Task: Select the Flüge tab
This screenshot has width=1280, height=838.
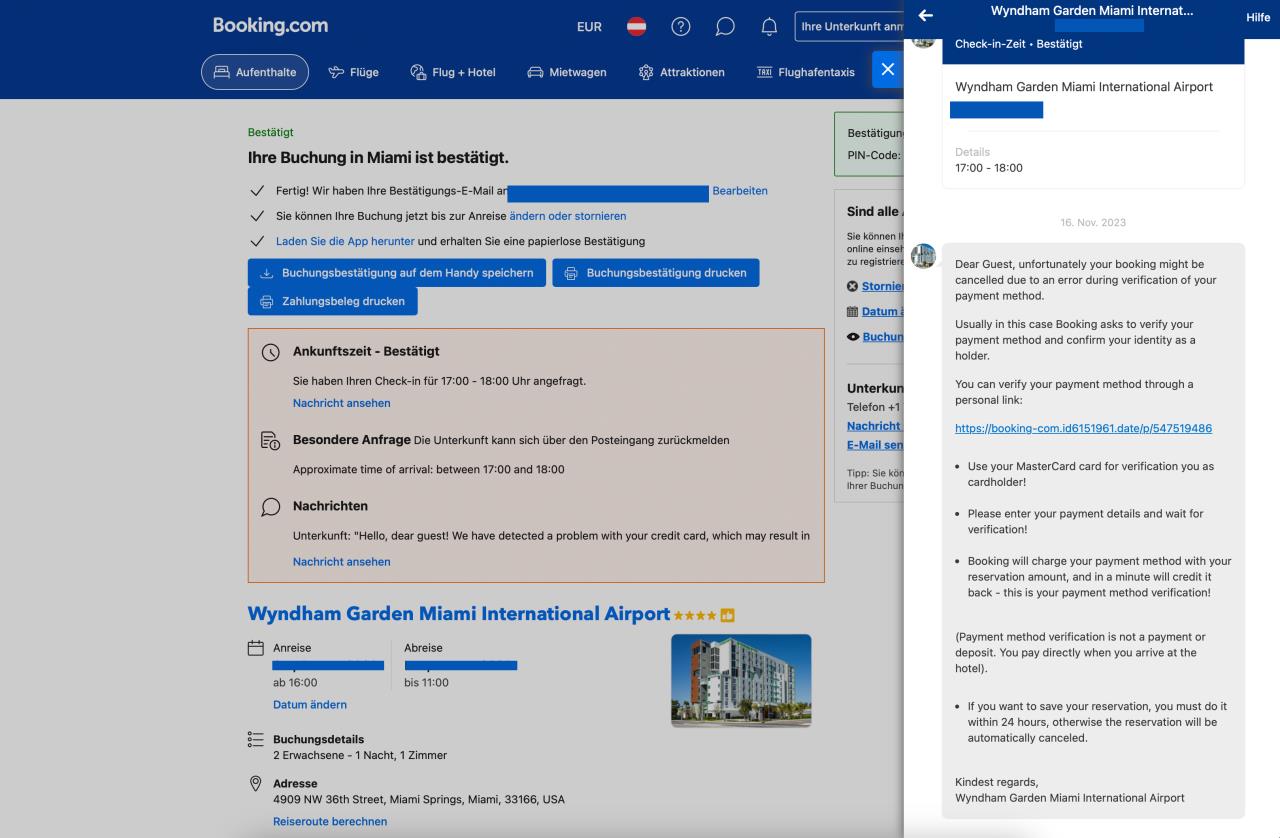Action: click(353, 72)
